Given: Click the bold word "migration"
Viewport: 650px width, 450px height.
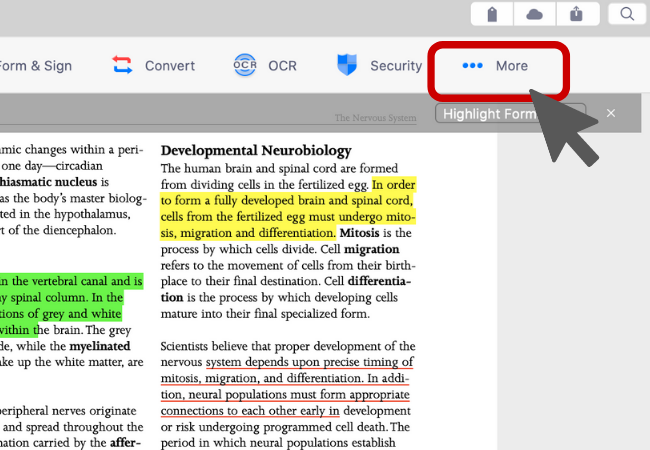Looking at the screenshot, I should [x=372, y=249].
